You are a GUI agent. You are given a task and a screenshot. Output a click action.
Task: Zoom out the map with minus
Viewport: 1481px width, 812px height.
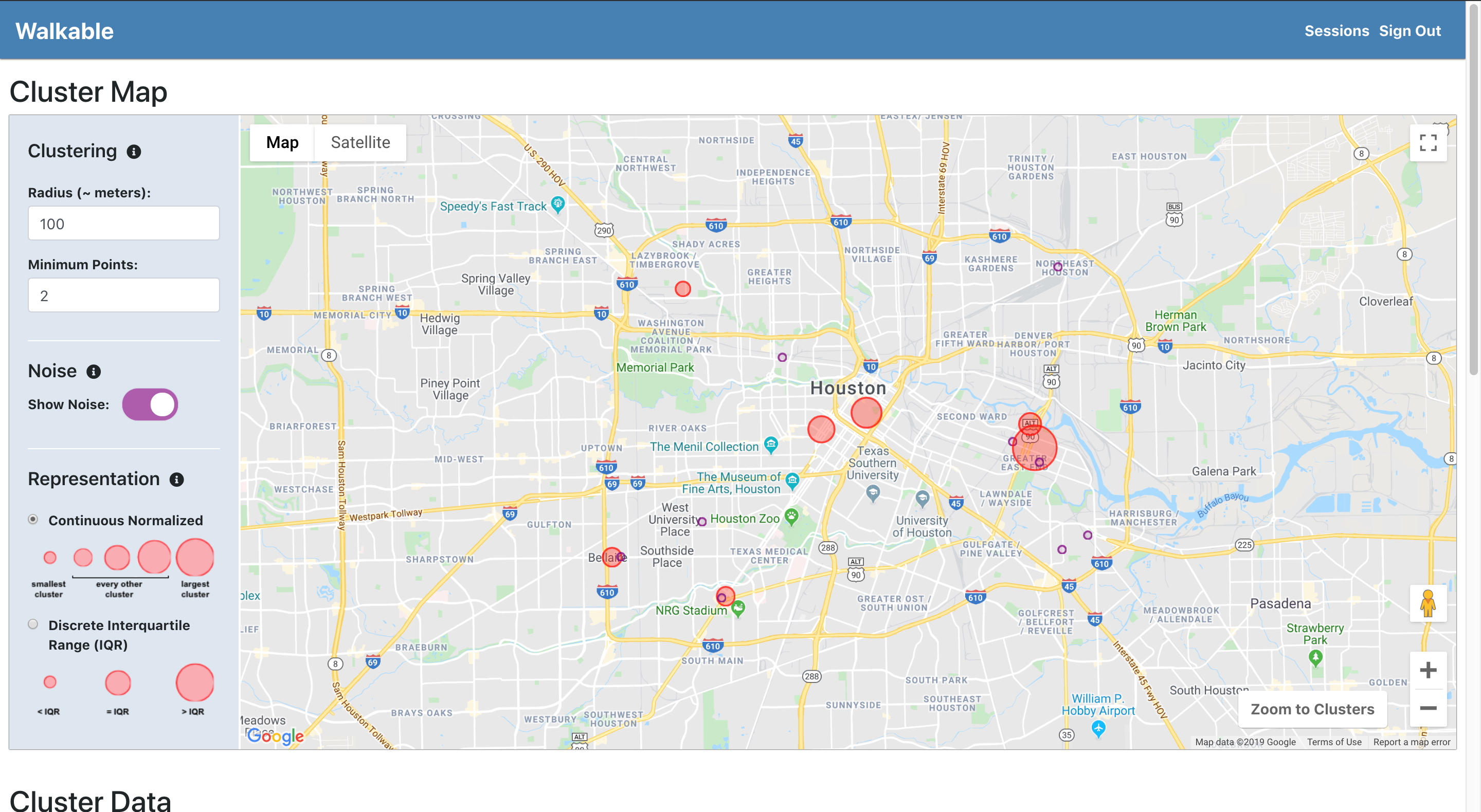click(x=1428, y=708)
